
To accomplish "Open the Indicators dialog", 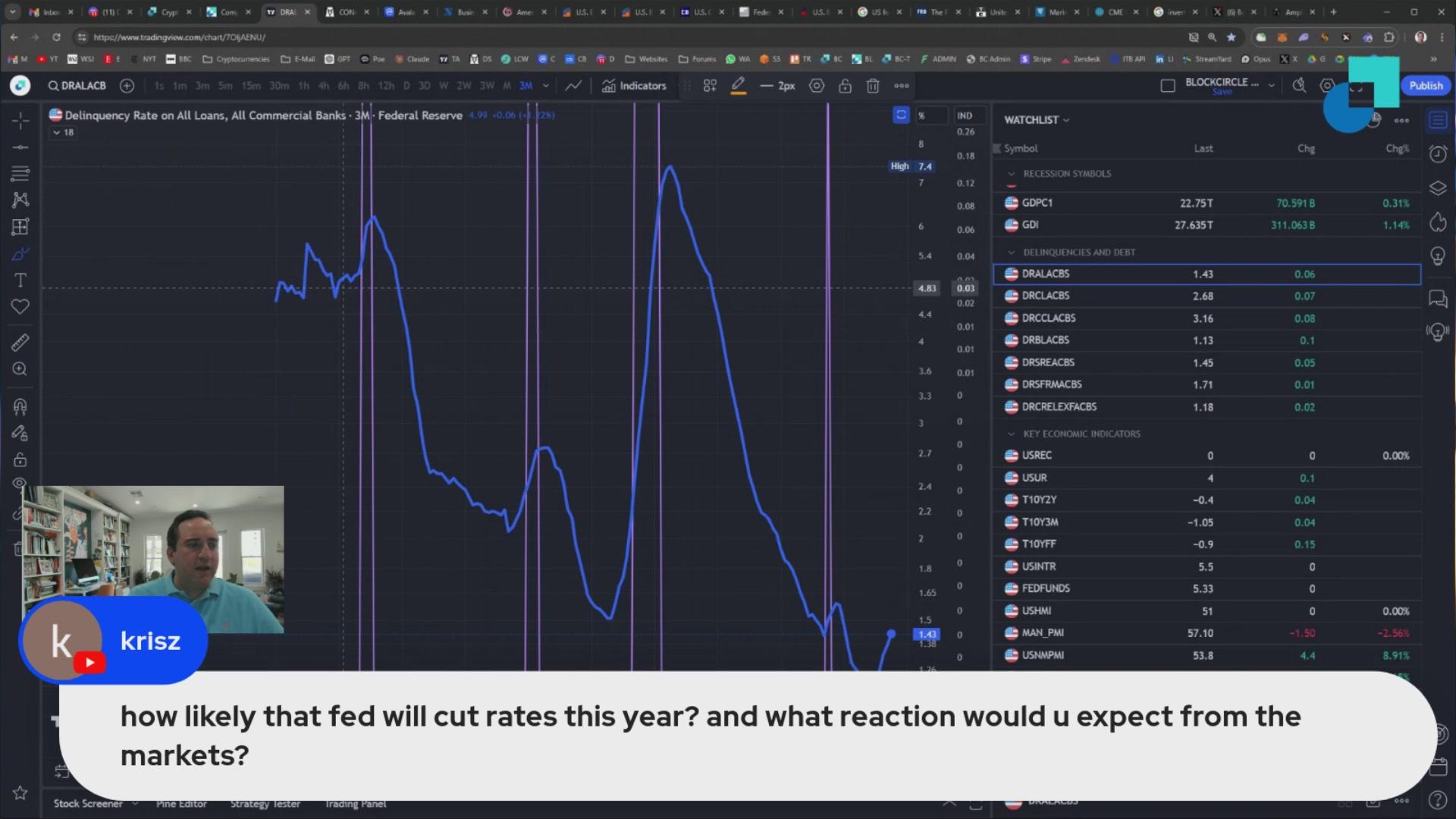I will coord(634,86).
